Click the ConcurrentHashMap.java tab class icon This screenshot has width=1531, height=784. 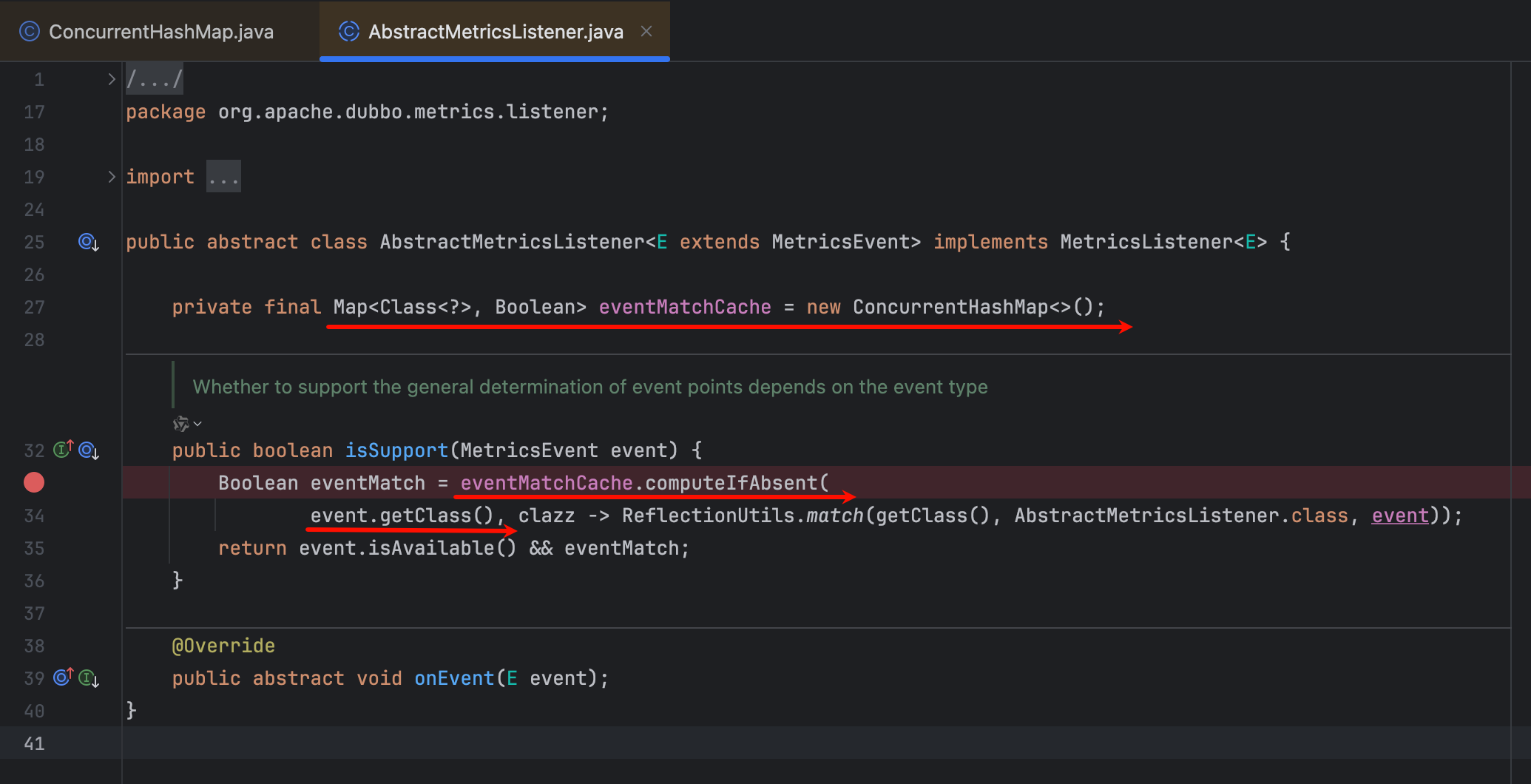point(29,31)
